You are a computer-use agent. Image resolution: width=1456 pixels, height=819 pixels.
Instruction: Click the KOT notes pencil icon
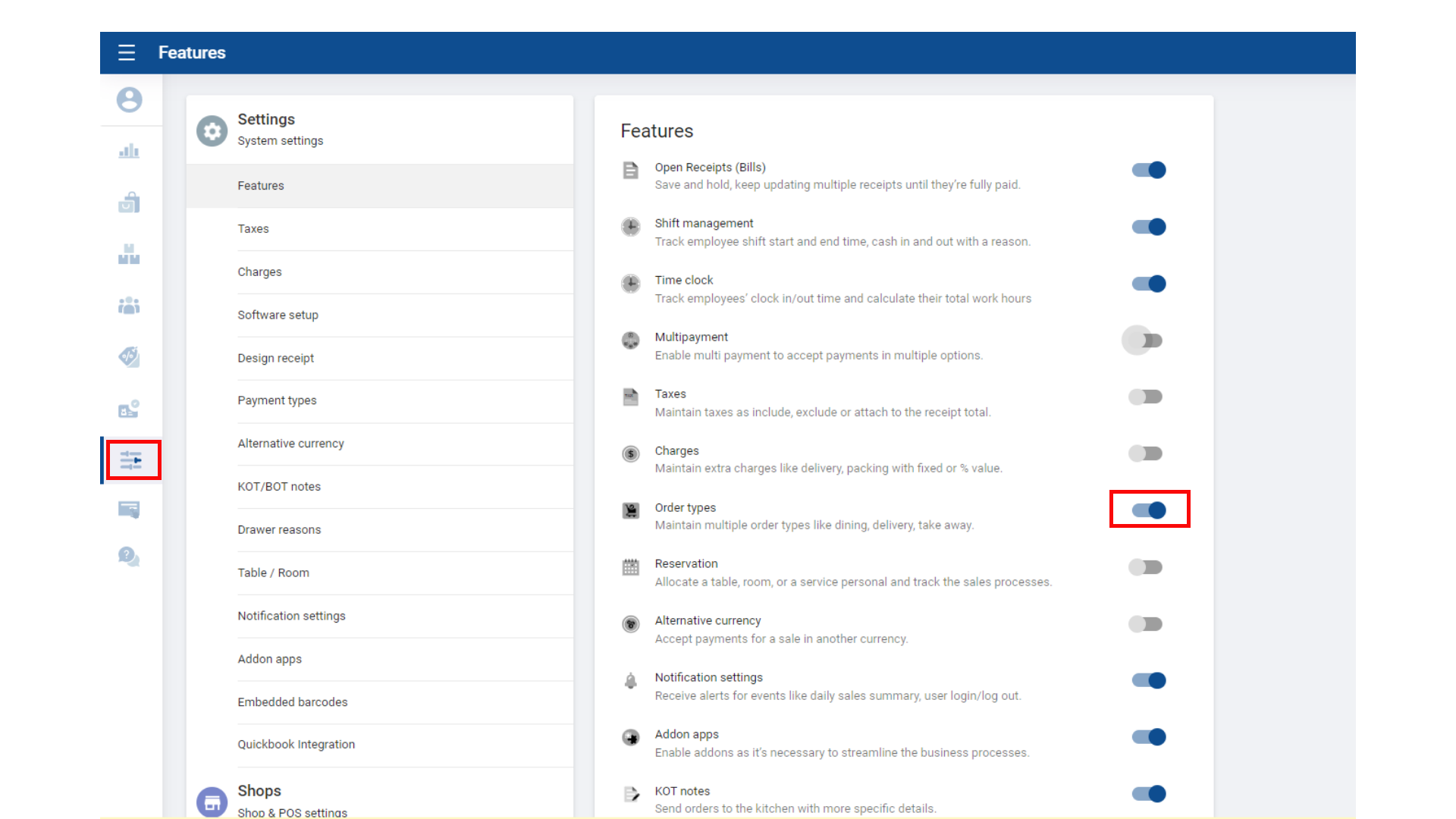(x=631, y=794)
